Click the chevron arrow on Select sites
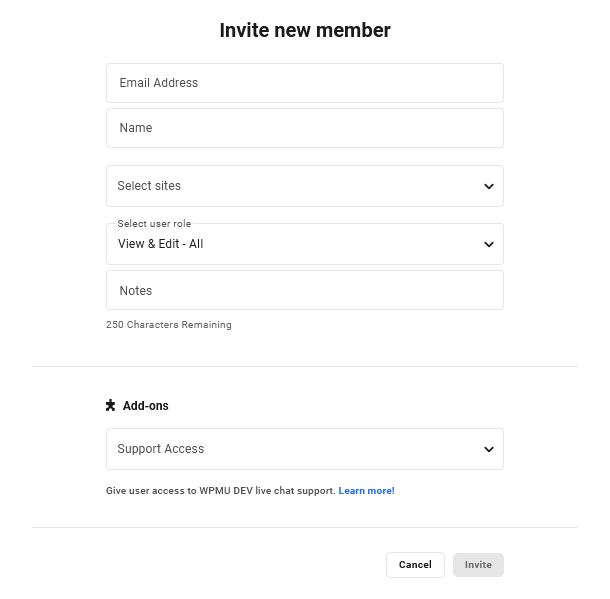This screenshot has width=610, height=599. [489, 186]
